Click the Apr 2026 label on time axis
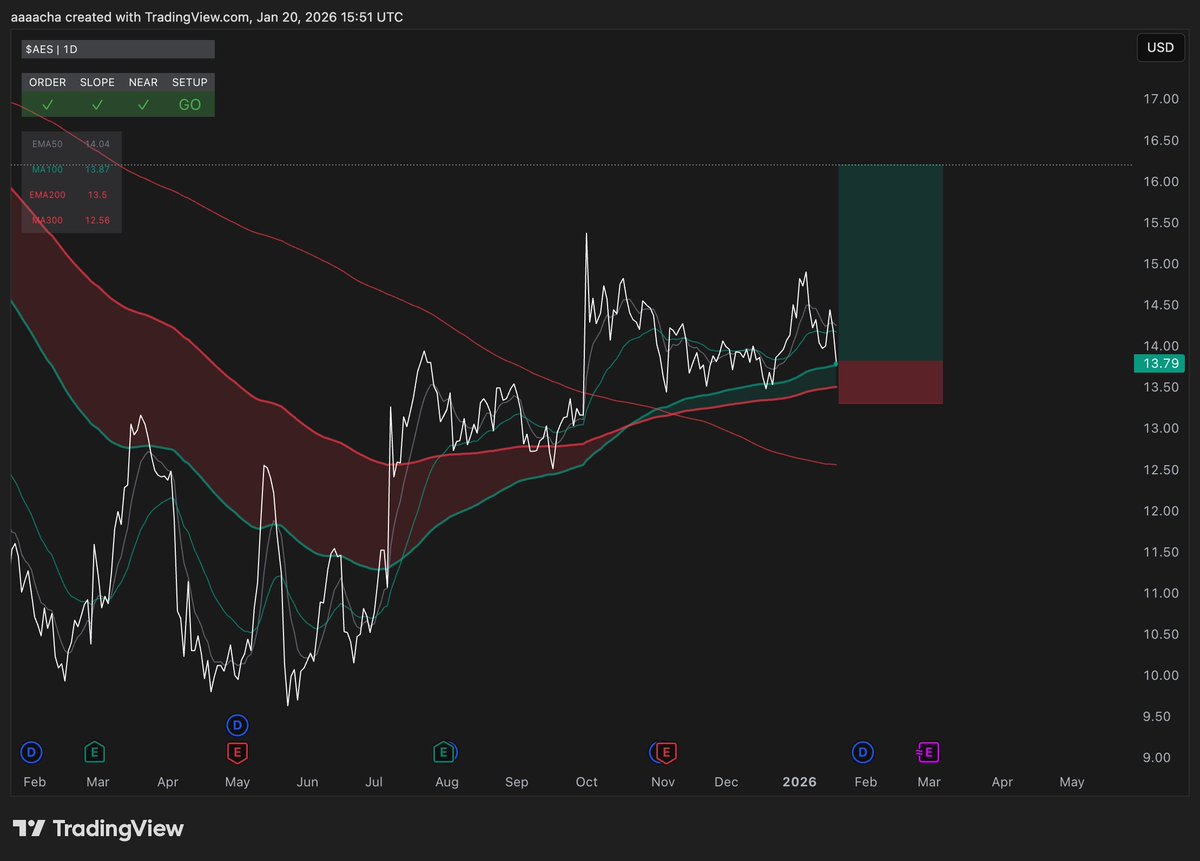Screen dimensions: 1200x861 [x=1002, y=782]
